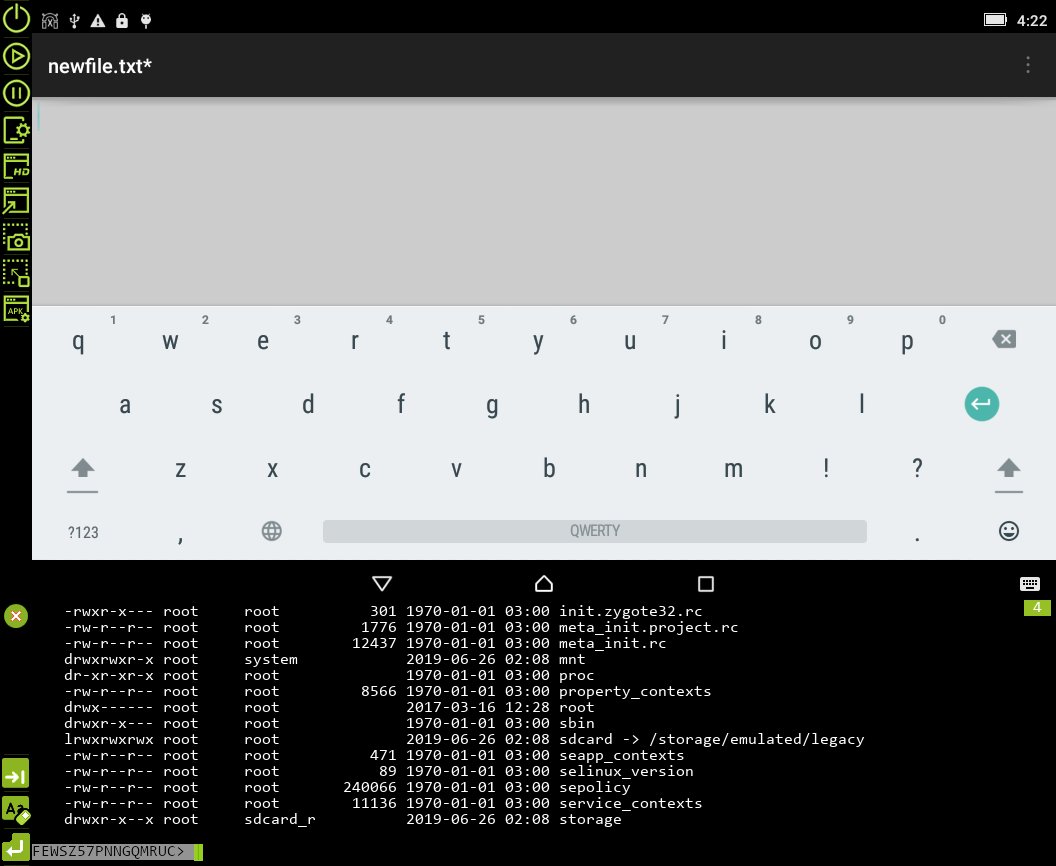Image resolution: width=1056 pixels, height=866 pixels.
Task: Click the play icon in the left sidebar
Action: point(16,57)
